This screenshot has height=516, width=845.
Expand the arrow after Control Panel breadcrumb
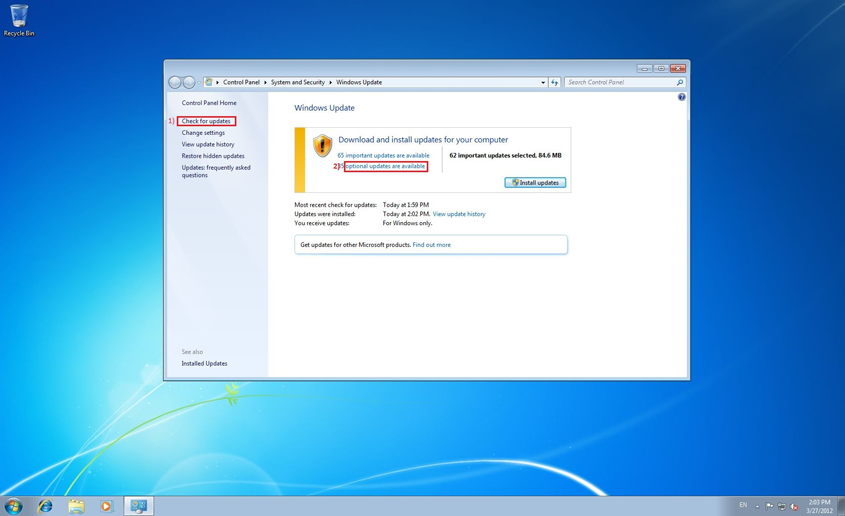(266, 82)
